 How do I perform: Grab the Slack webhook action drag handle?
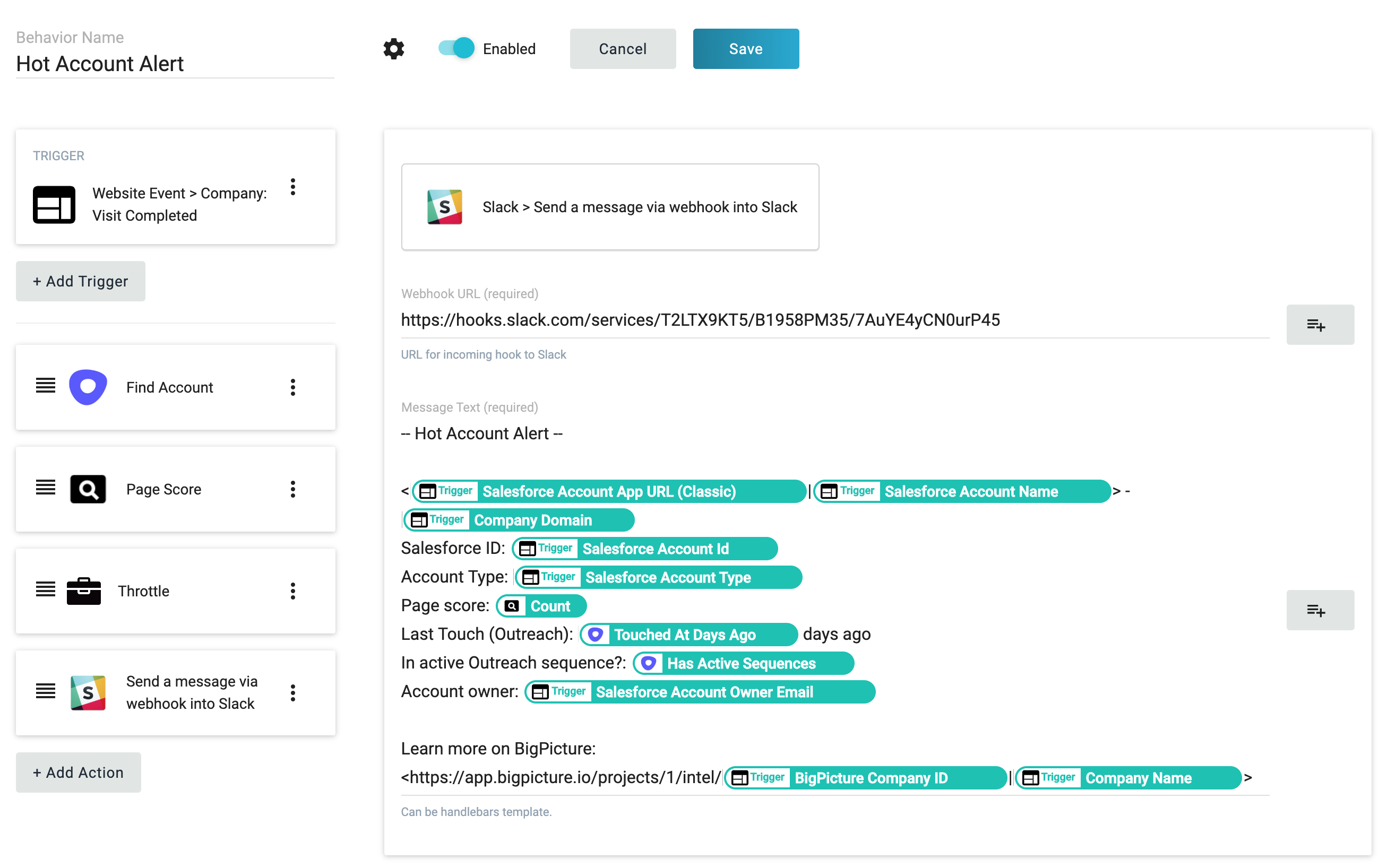45,691
